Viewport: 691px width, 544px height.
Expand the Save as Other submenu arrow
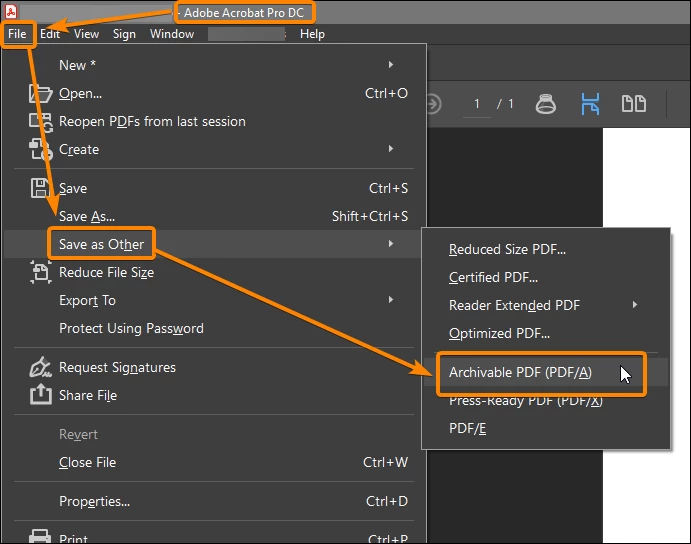[391, 243]
